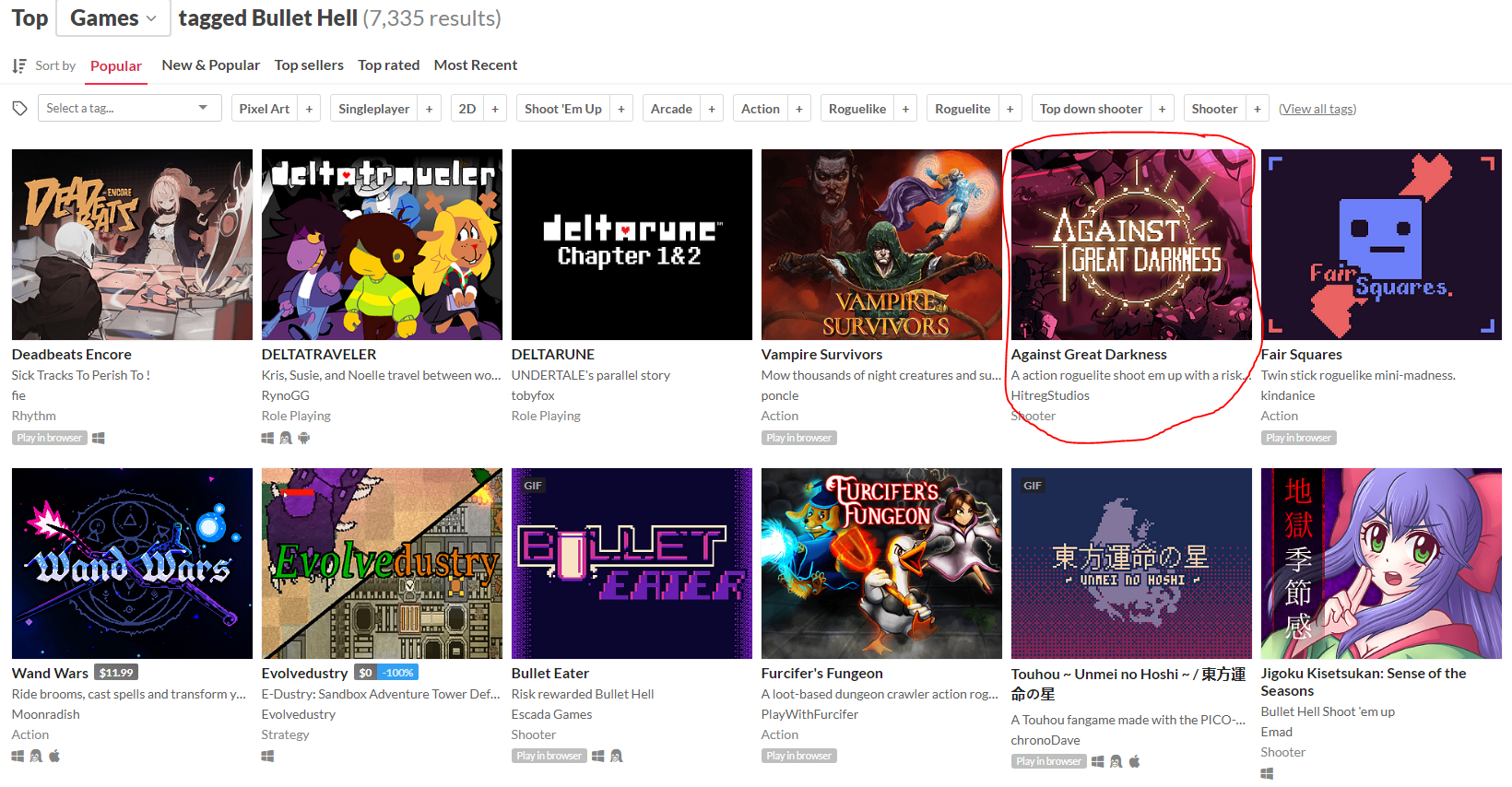Image resolution: width=1512 pixels, height=787 pixels.
Task: Visit kindanice author page
Action: click(x=1288, y=395)
